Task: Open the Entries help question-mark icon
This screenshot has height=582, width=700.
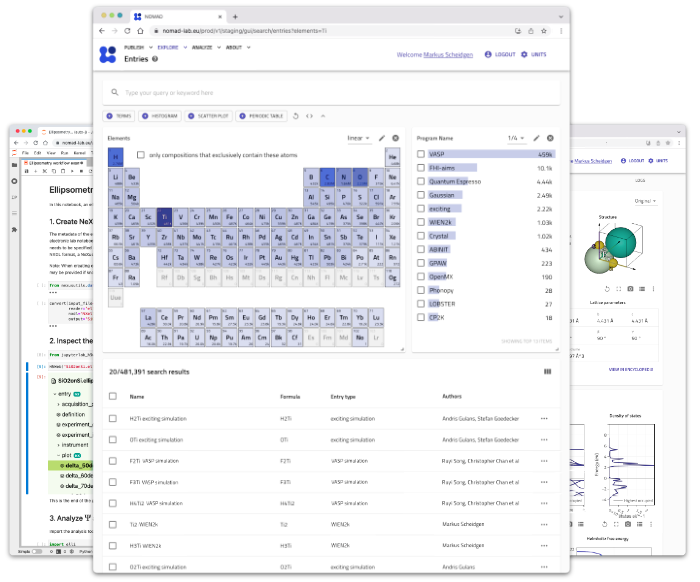Action: 155,59
